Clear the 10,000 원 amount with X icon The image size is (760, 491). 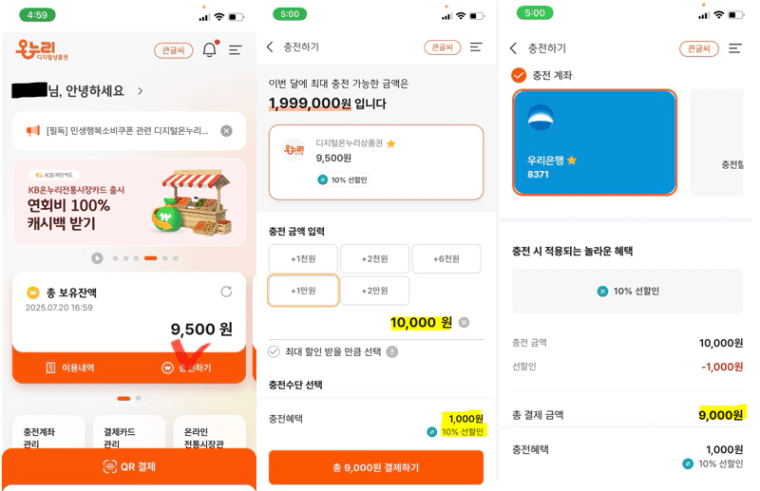click(464, 322)
